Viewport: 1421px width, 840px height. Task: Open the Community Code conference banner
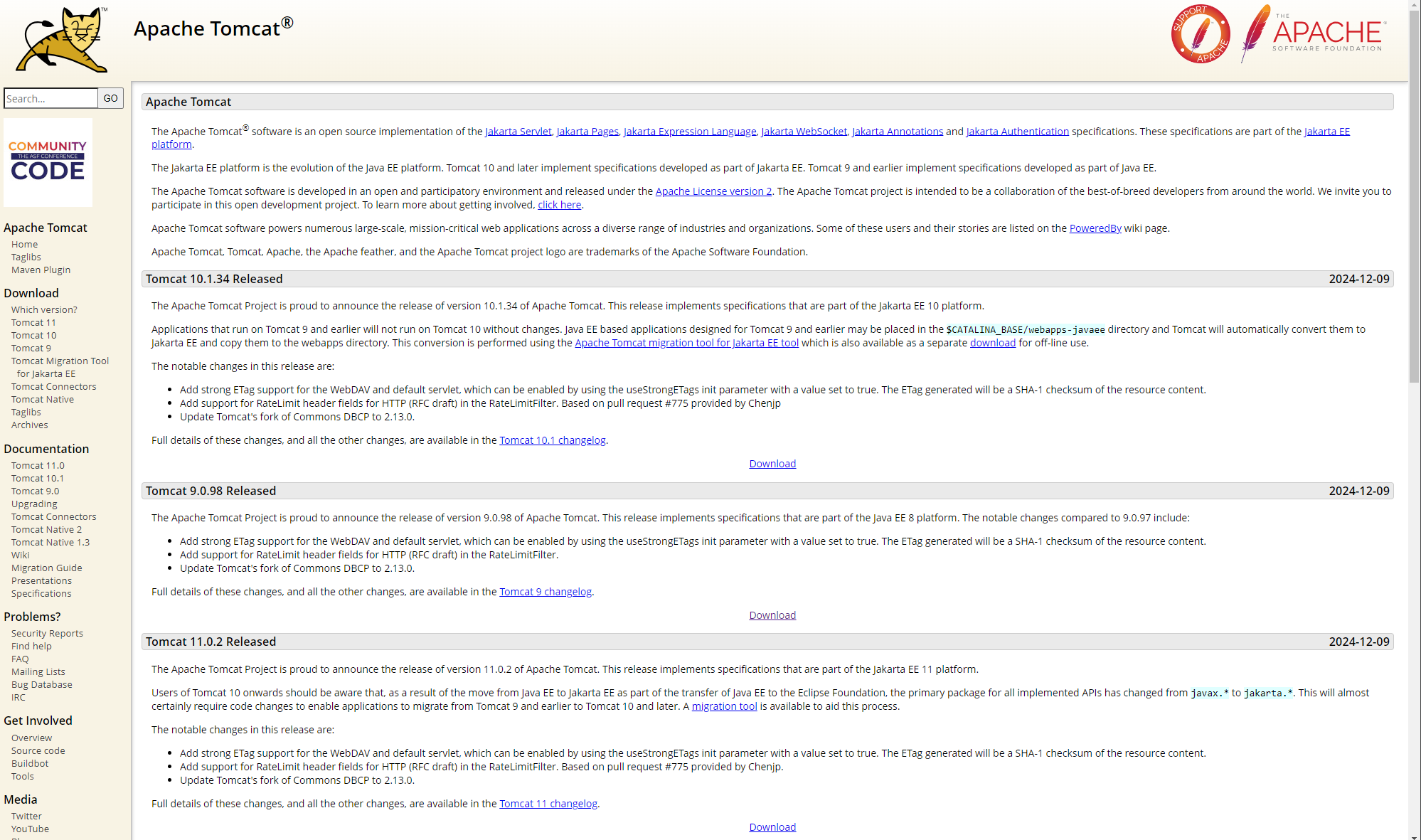[48, 162]
